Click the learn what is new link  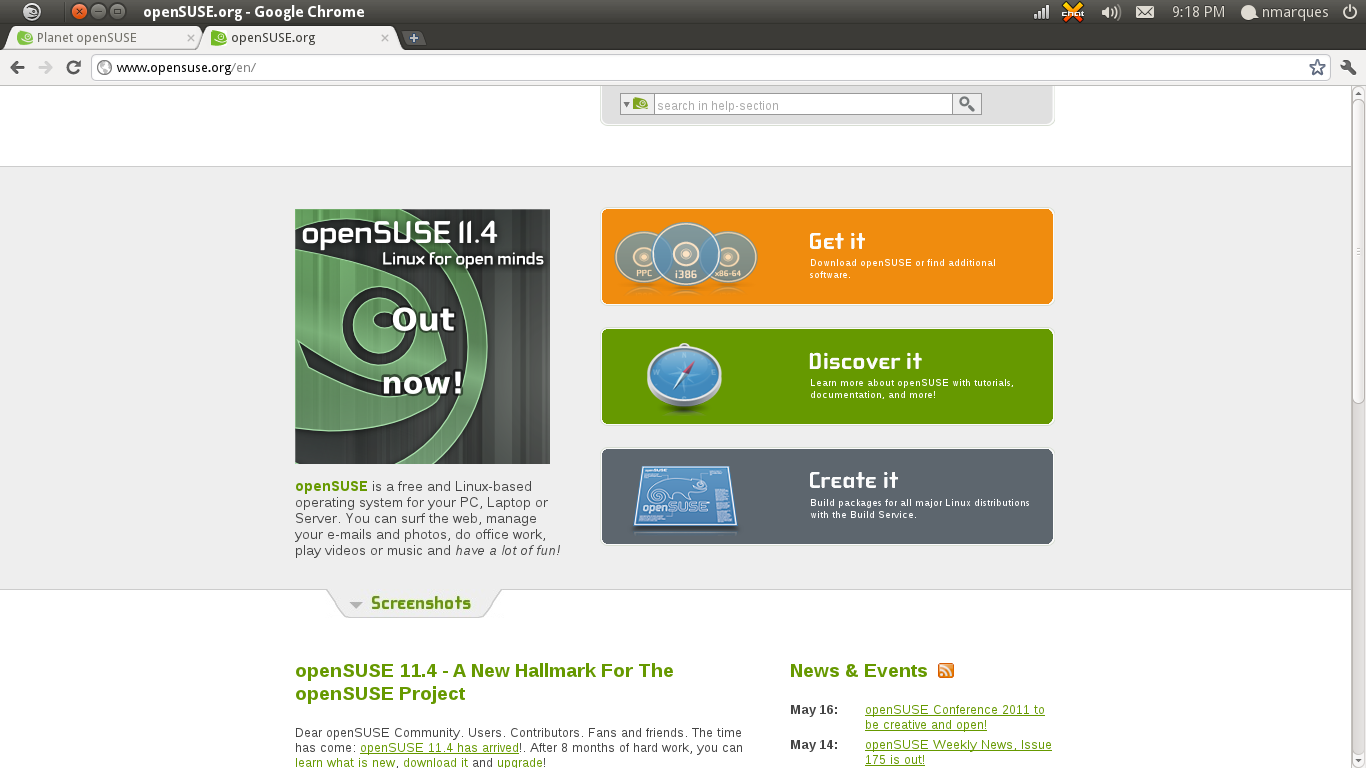[x=346, y=762]
